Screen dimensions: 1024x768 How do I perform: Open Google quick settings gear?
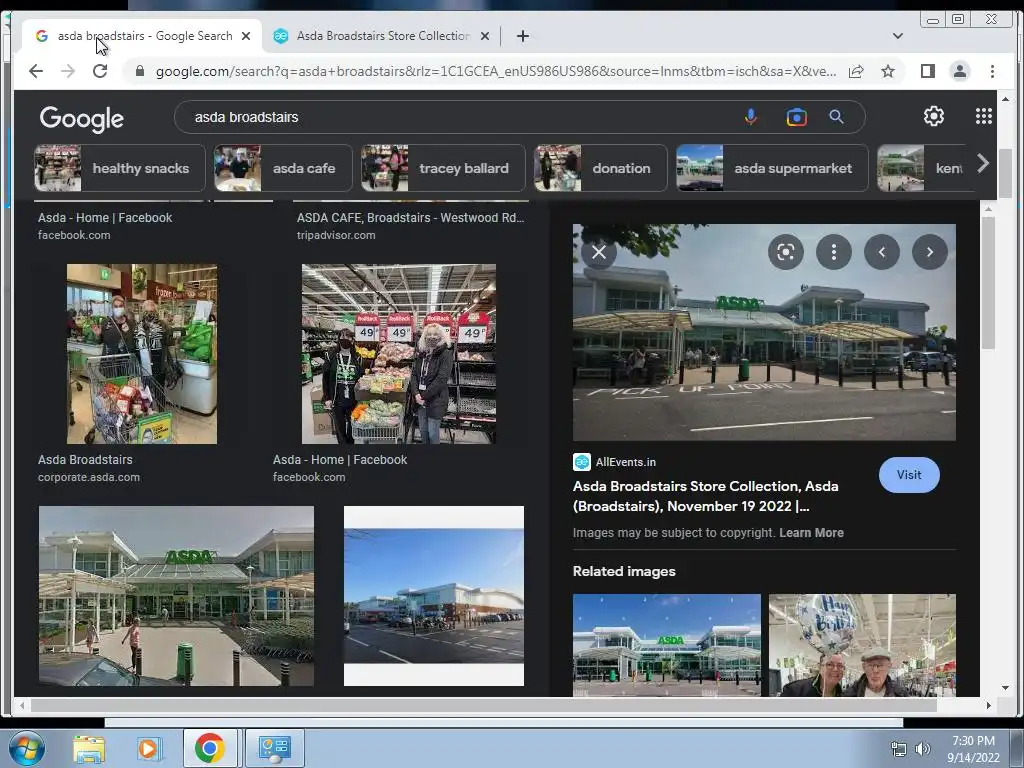[x=933, y=116]
